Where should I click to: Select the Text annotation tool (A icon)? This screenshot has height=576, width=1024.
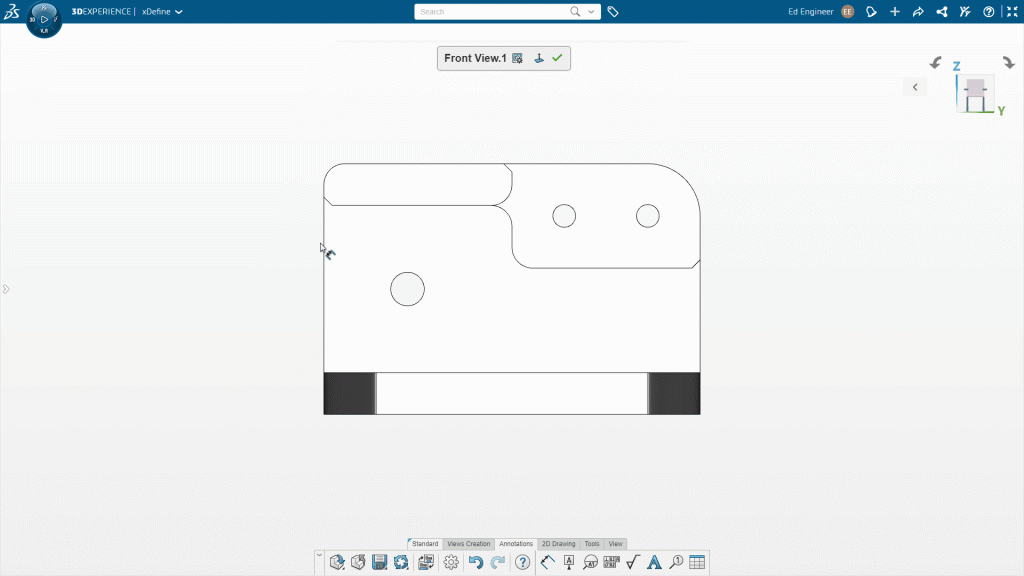654,562
